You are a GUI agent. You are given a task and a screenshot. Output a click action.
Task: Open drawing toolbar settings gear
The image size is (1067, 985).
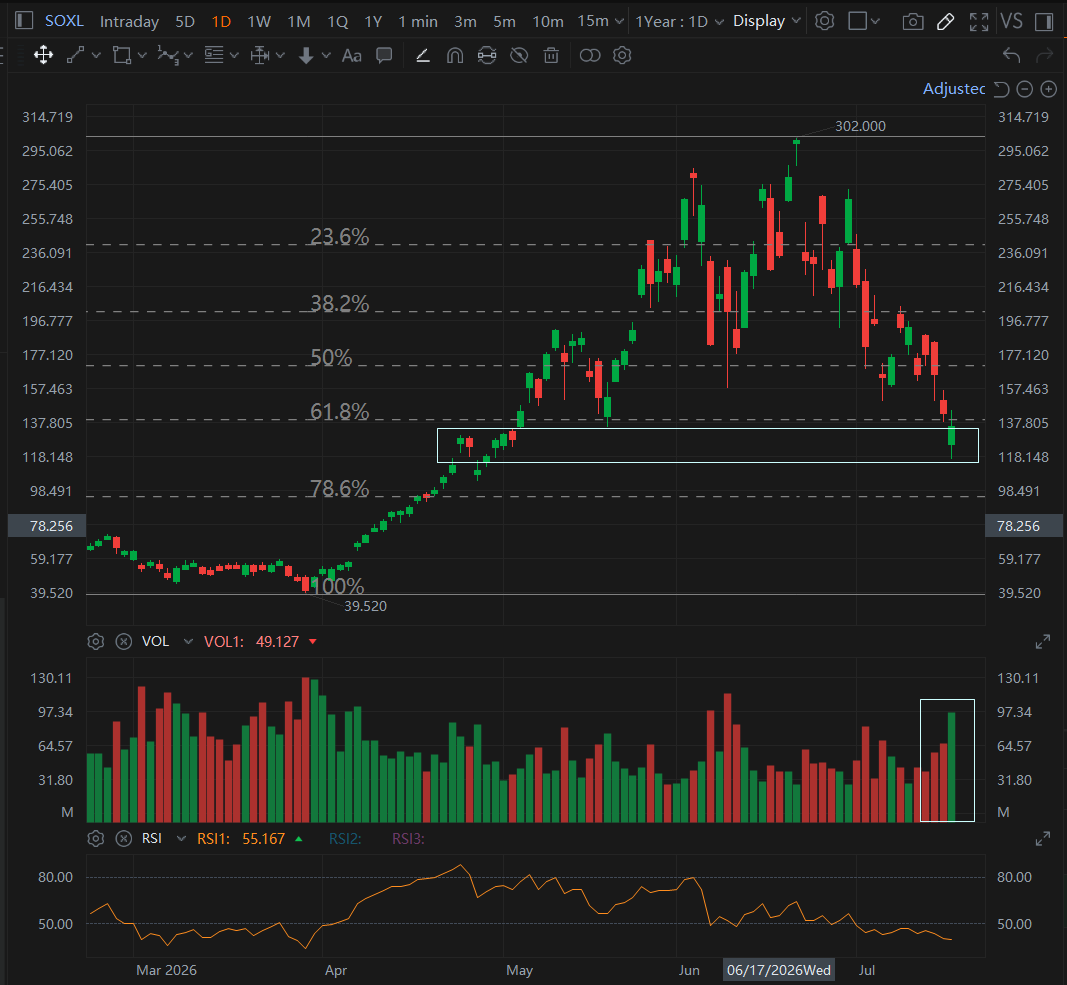[x=622, y=55]
